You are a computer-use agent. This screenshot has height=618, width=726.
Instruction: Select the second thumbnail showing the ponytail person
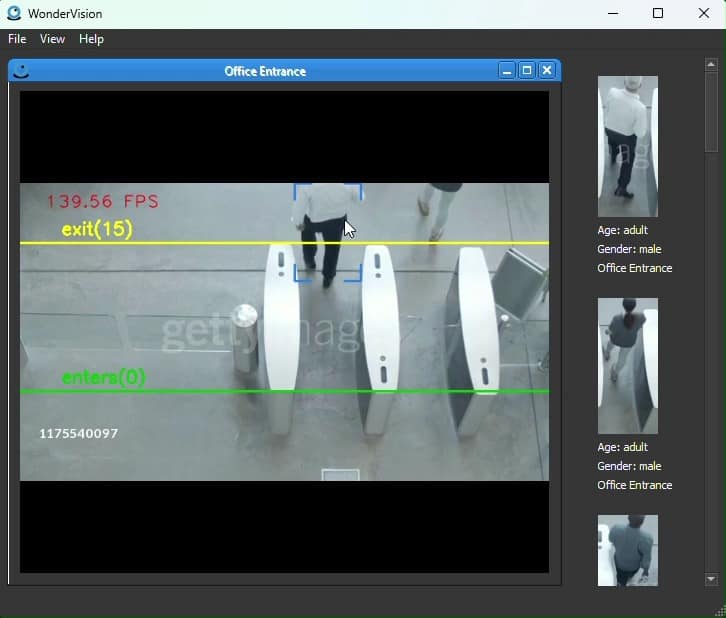[x=627, y=365]
